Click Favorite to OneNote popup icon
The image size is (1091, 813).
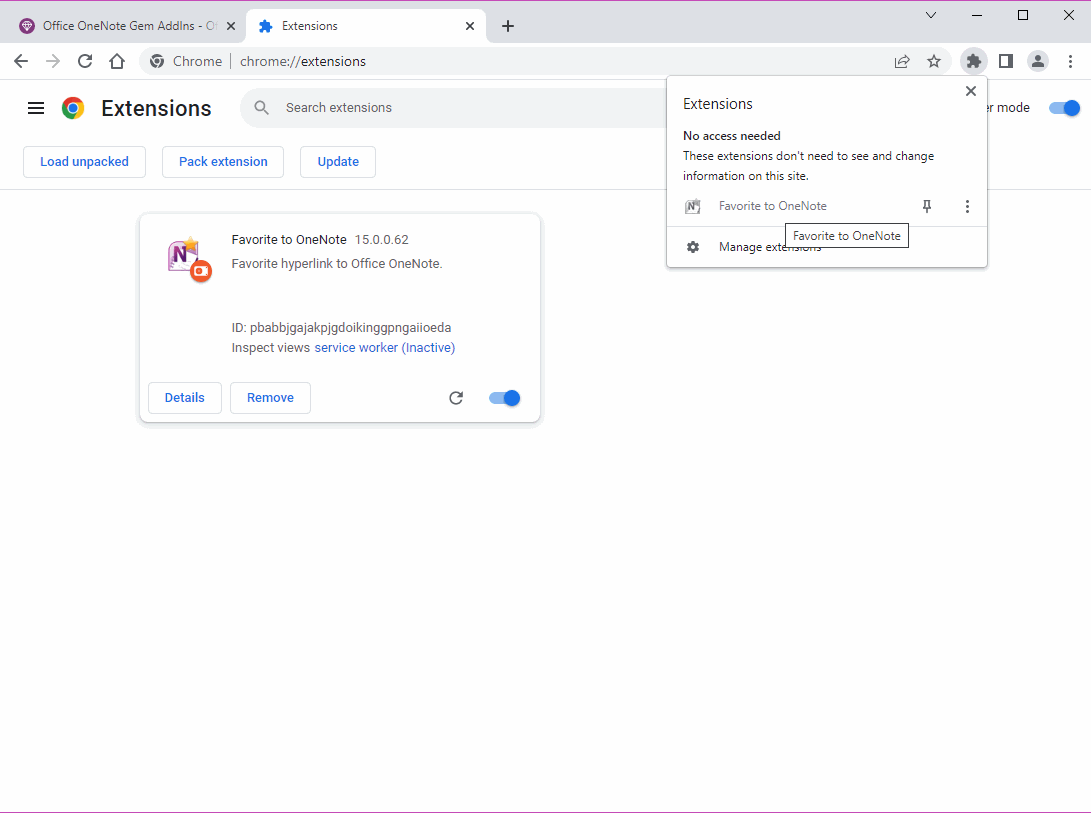click(x=693, y=206)
